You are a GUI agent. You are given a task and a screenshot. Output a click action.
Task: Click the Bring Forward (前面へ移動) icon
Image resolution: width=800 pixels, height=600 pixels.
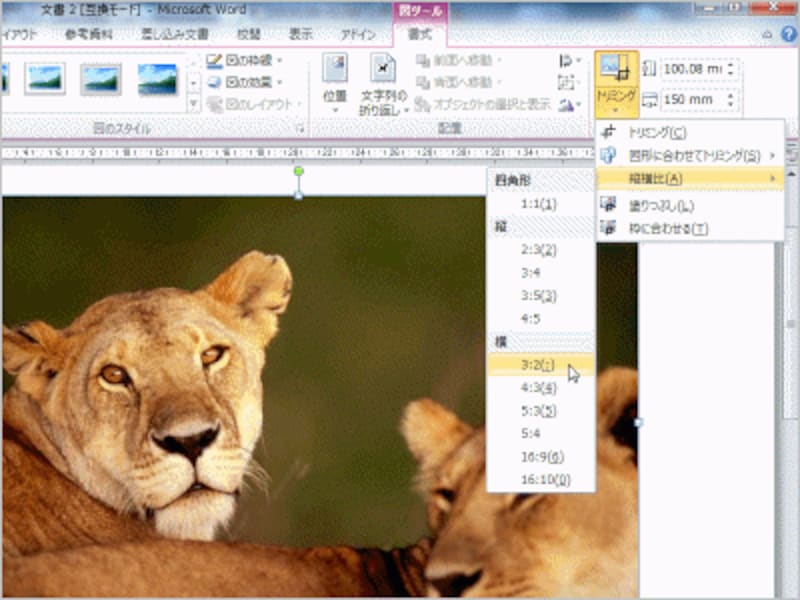point(423,61)
